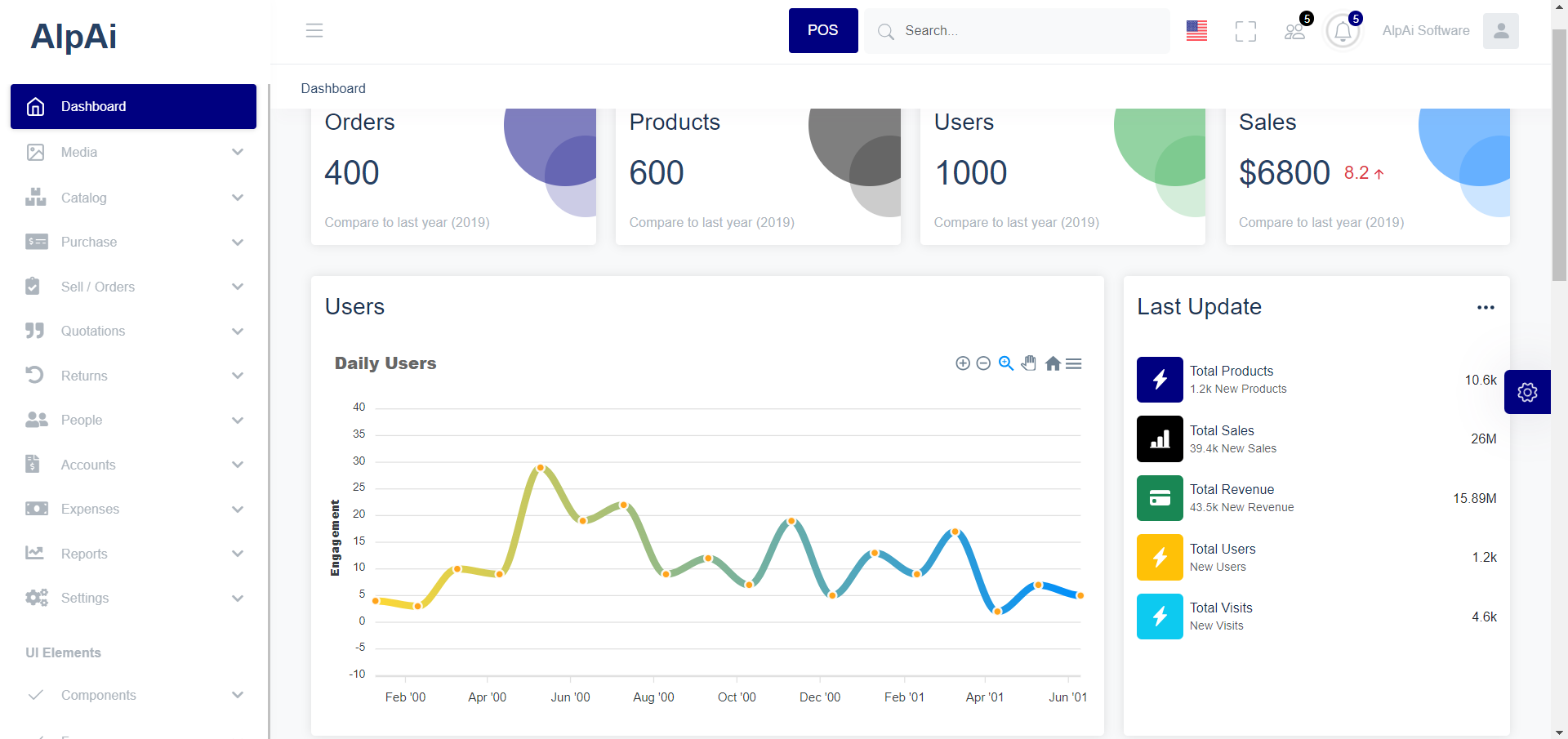This screenshot has height=739, width=1568.
Task: Open the notifications bell icon
Action: 1343,31
